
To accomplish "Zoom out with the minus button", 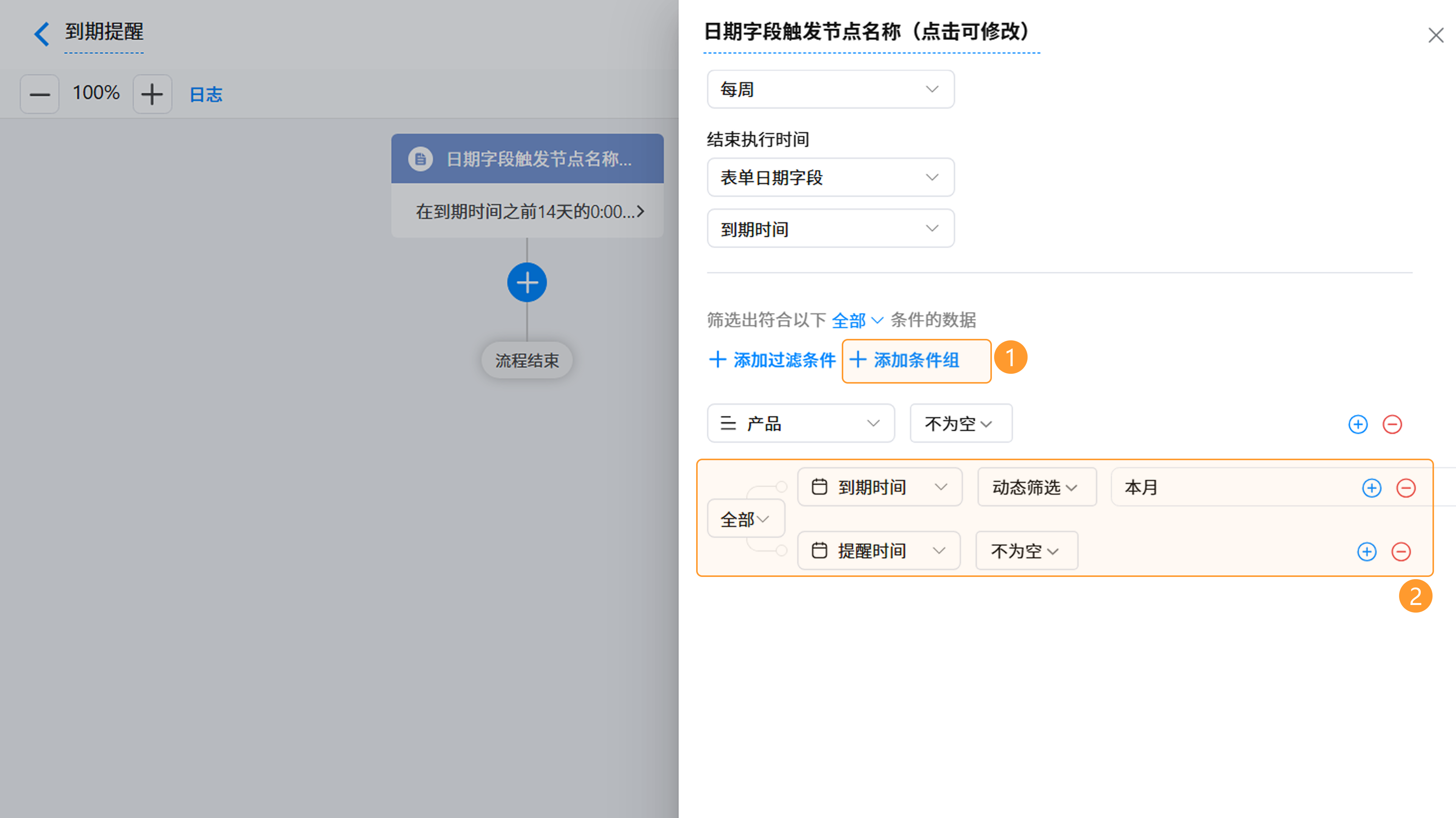I will [x=39, y=94].
